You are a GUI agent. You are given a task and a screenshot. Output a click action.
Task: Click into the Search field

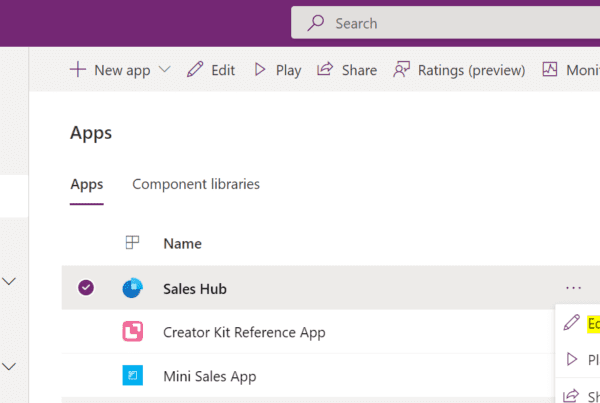[x=445, y=23]
